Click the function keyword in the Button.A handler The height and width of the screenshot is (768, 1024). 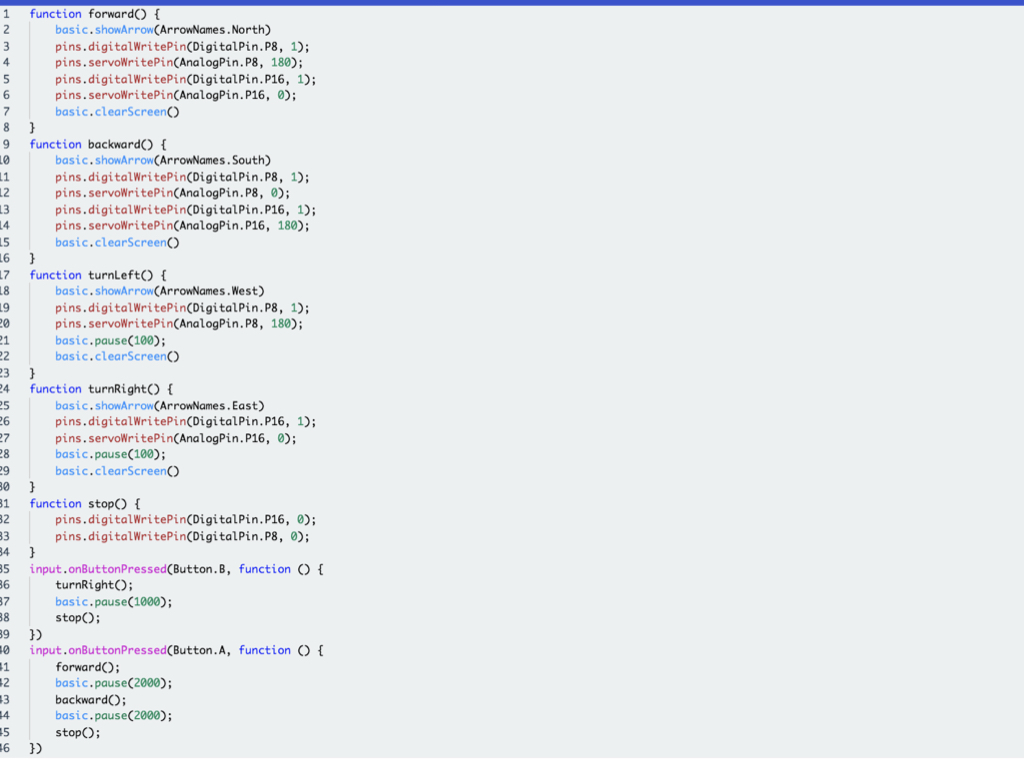point(264,650)
